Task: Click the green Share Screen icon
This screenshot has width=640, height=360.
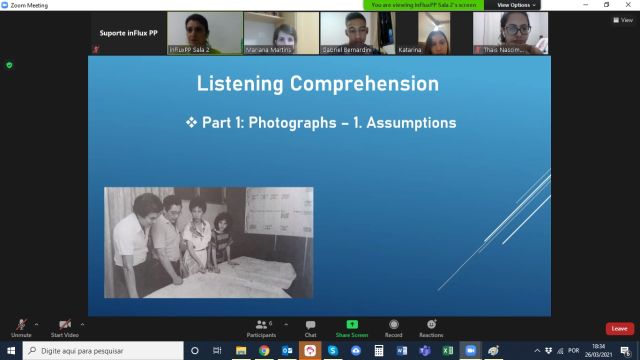Action: click(352, 325)
